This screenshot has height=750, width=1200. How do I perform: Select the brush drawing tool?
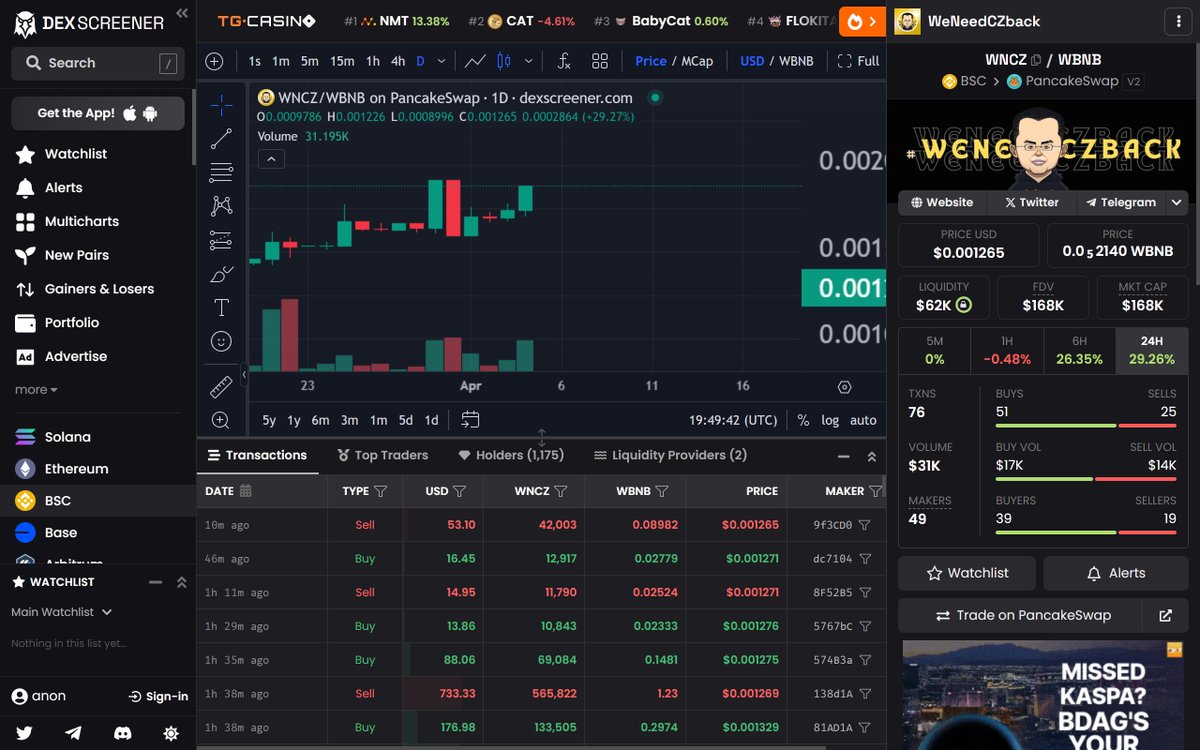click(x=221, y=274)
